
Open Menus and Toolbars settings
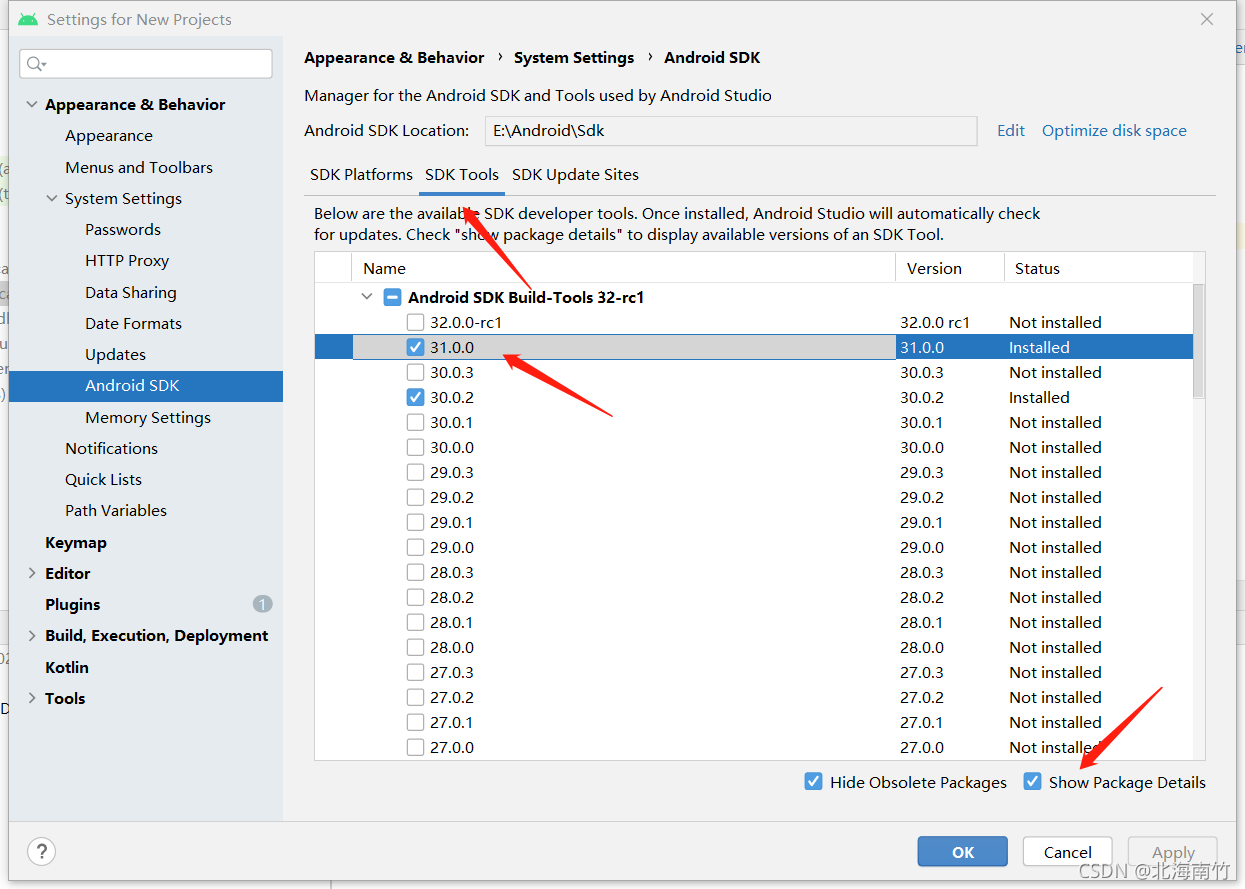(139, 167)
